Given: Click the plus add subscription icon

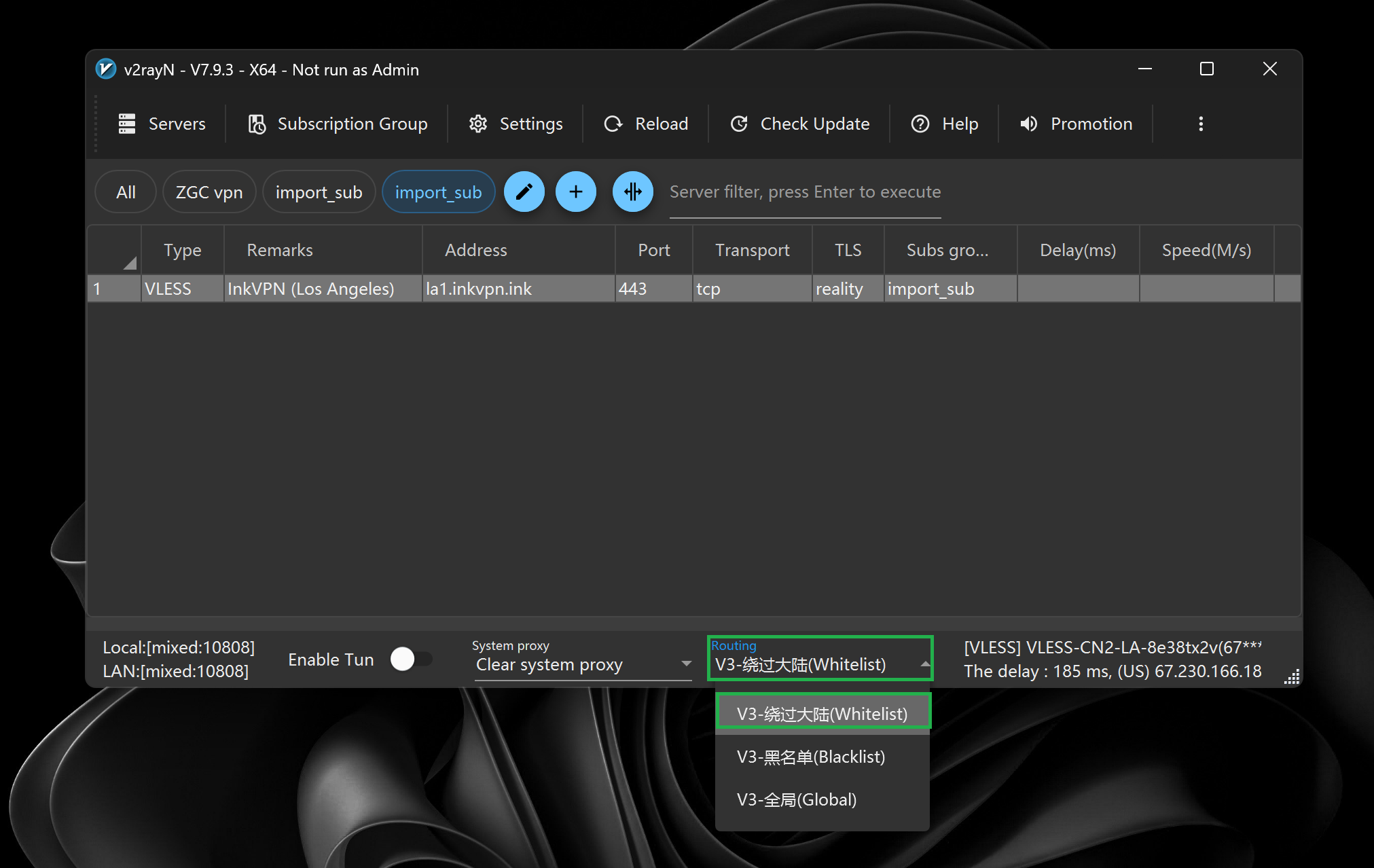Looking at the screenshot, I should point(576,192).
